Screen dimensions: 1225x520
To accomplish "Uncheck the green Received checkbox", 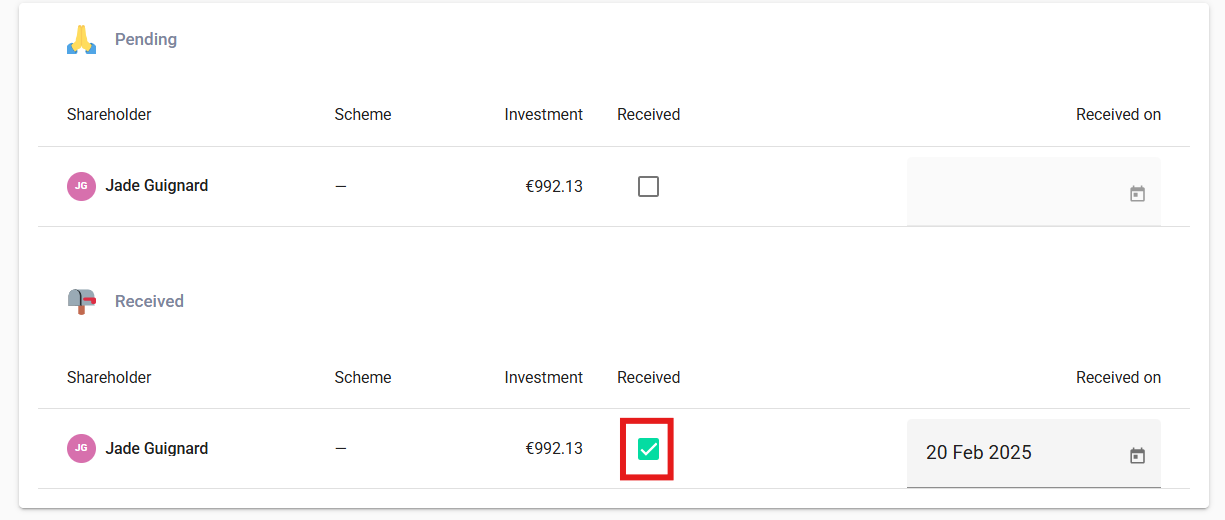I will click(x=648, y=449).
